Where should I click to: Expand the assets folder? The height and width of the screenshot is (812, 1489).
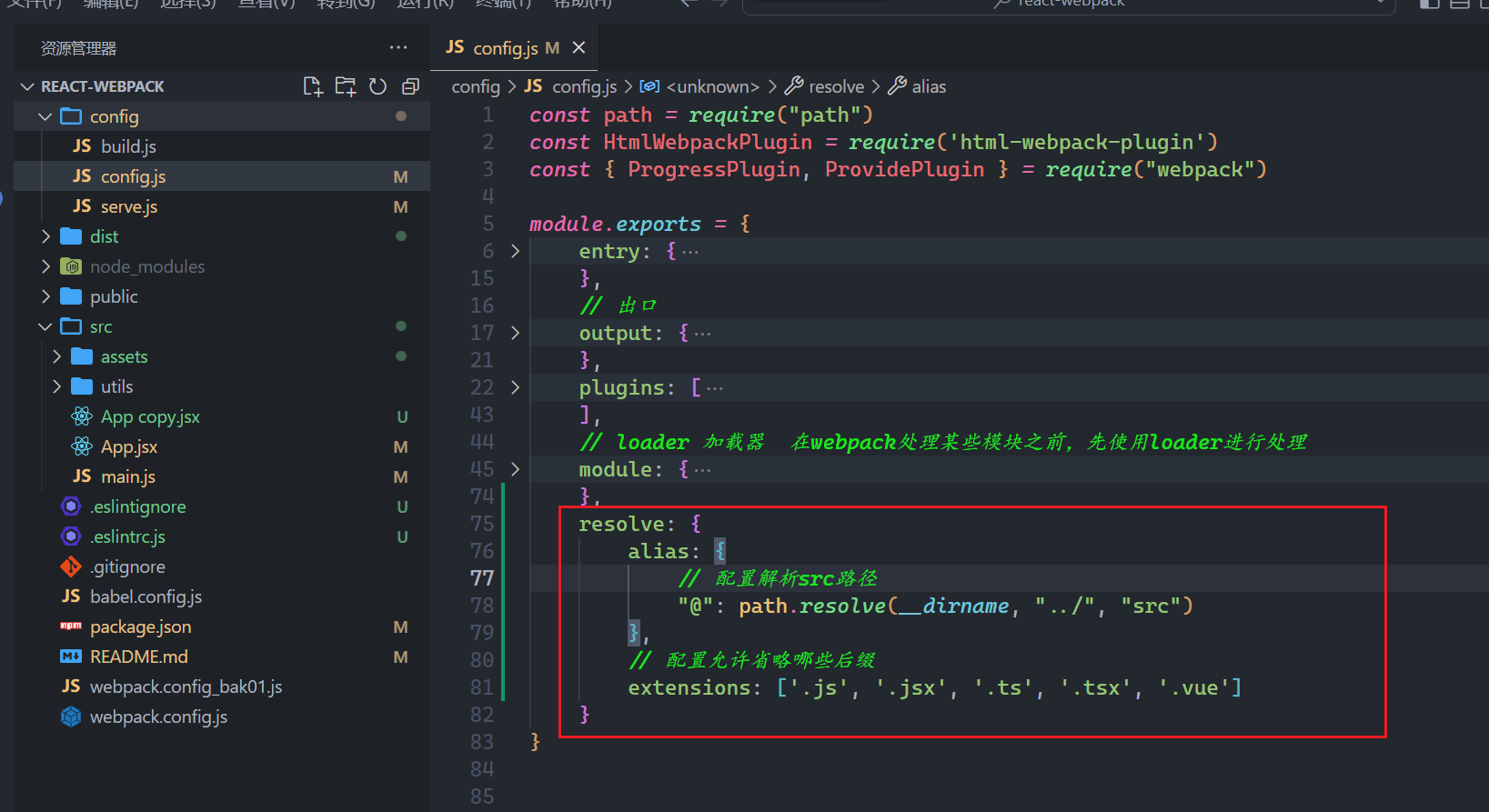[56, 356]
